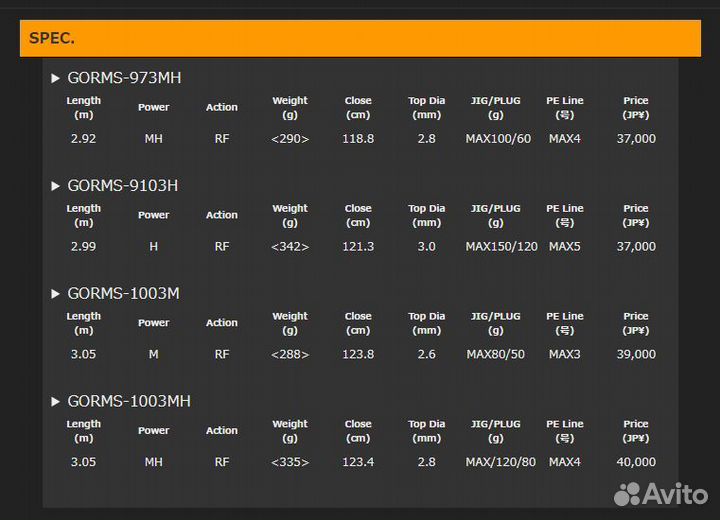This screenshot has height=520, width=720.
Task: Select the GORMS-9103H model title
Action: 123,186
